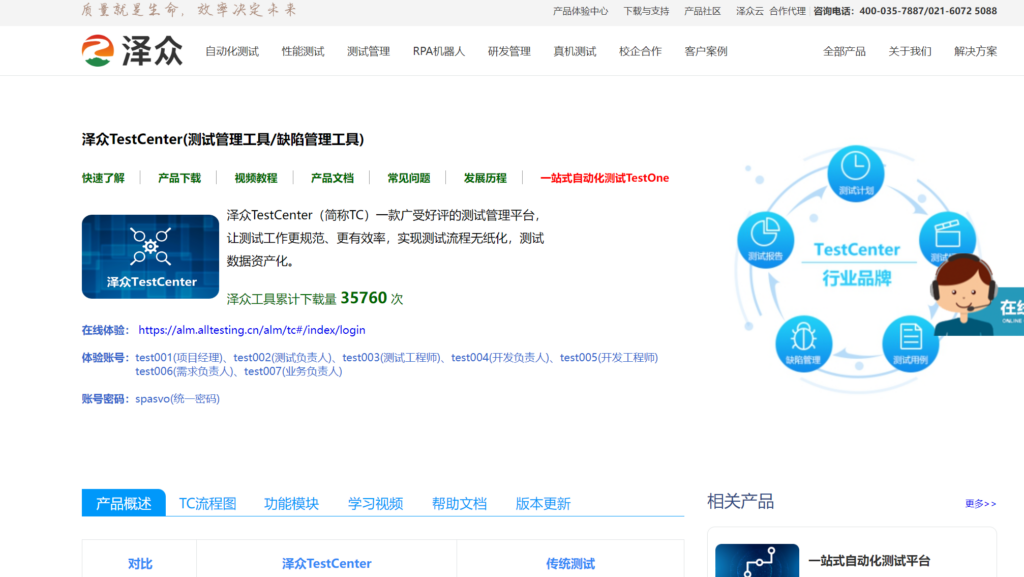Screen dimensions: 1024x577
Task: Open the 校企合作 navigation menu
Action: (640, 51)
